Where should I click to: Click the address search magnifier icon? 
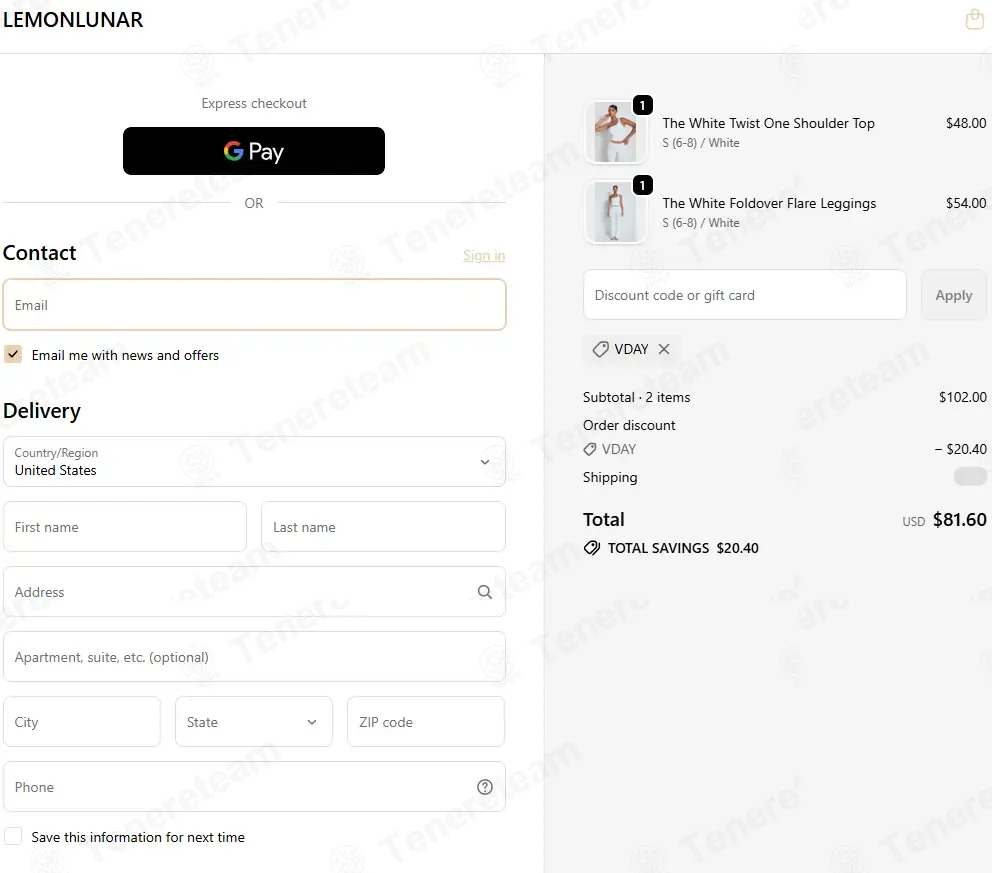(x=485, y=591)
